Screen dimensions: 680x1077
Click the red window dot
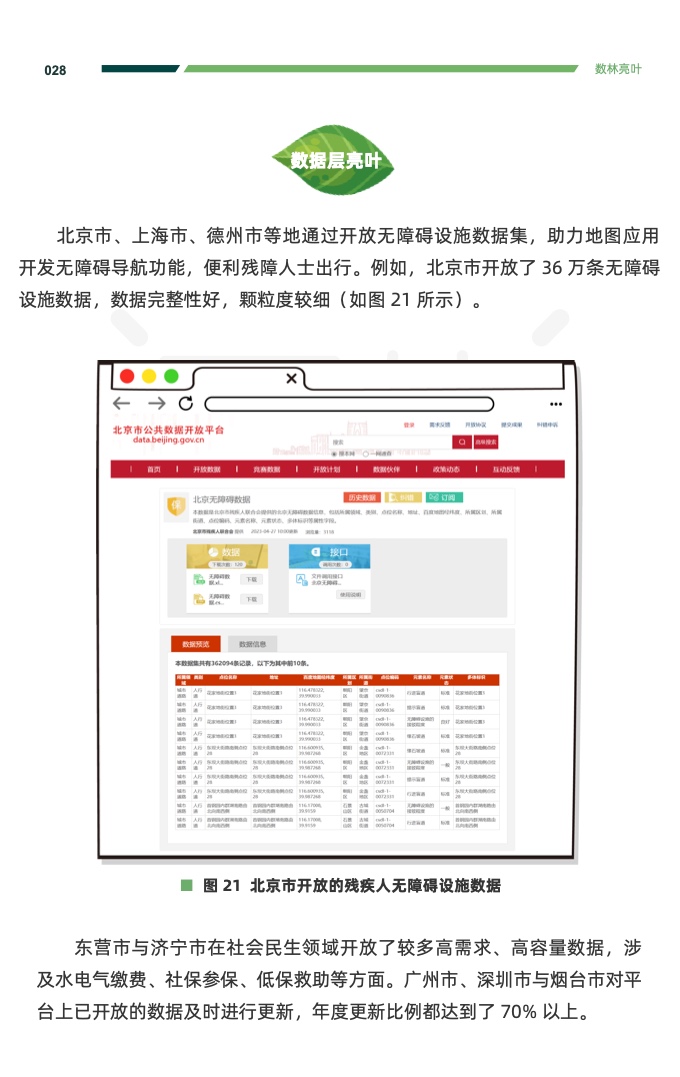pos(127,376)
